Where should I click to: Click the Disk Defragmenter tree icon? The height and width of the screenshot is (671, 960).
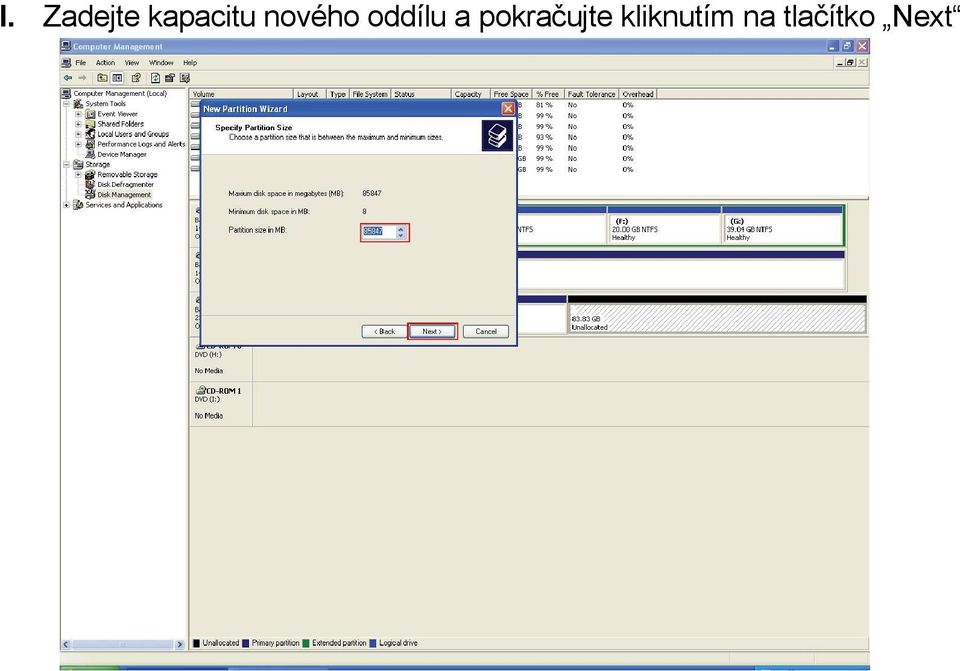click(x=91, y=184)
